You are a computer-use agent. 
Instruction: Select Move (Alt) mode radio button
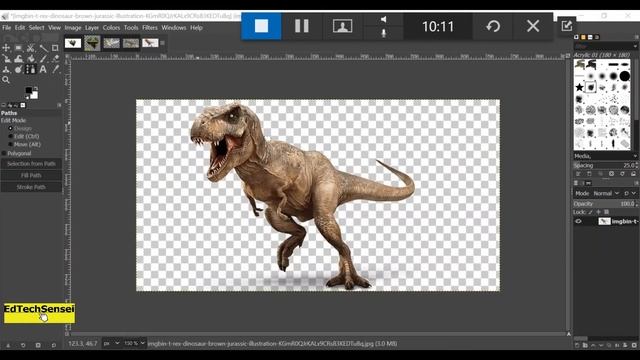11,144
